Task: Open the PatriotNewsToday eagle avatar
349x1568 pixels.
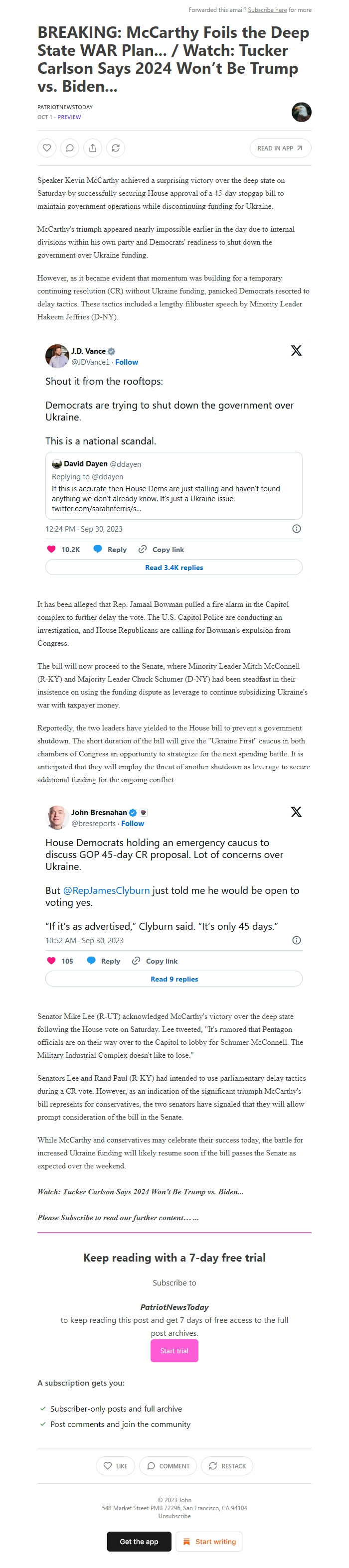Action: pos(302,112)
